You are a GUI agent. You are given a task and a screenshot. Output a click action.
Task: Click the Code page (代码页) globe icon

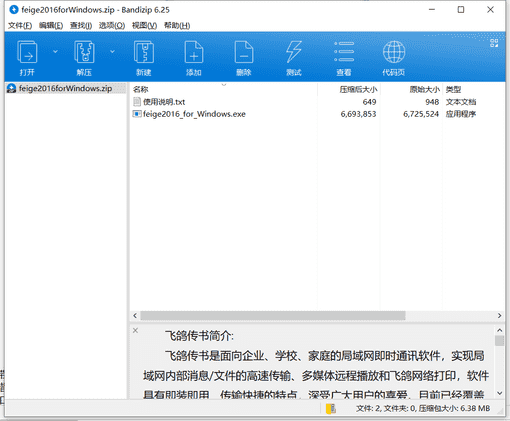point(394,52)
